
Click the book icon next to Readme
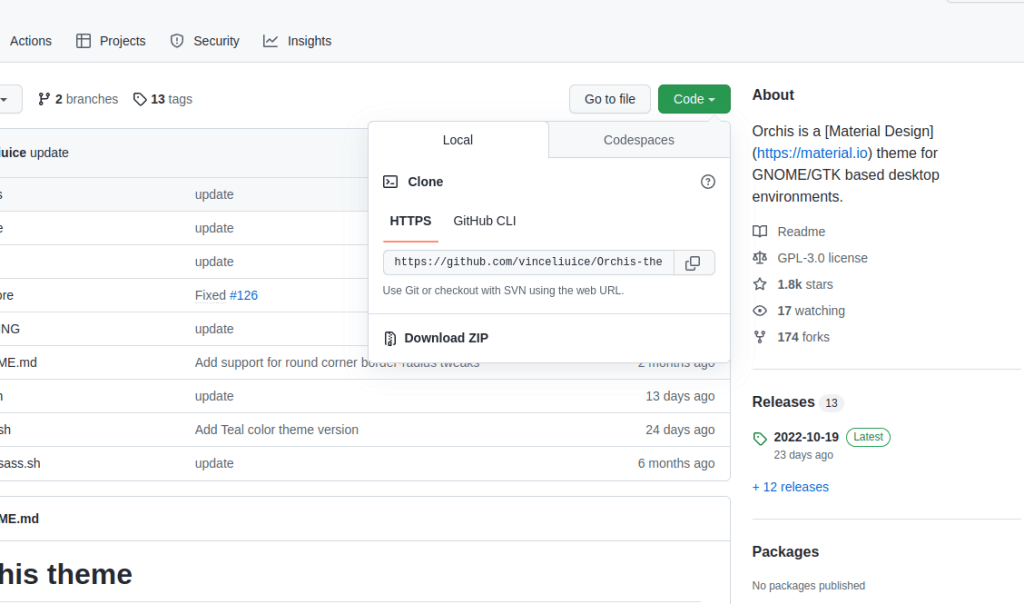point(760,231)
